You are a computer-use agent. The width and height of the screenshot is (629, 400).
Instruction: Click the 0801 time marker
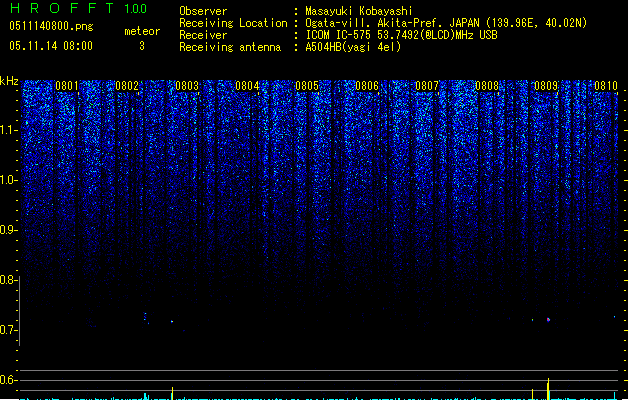coord(67,86)
